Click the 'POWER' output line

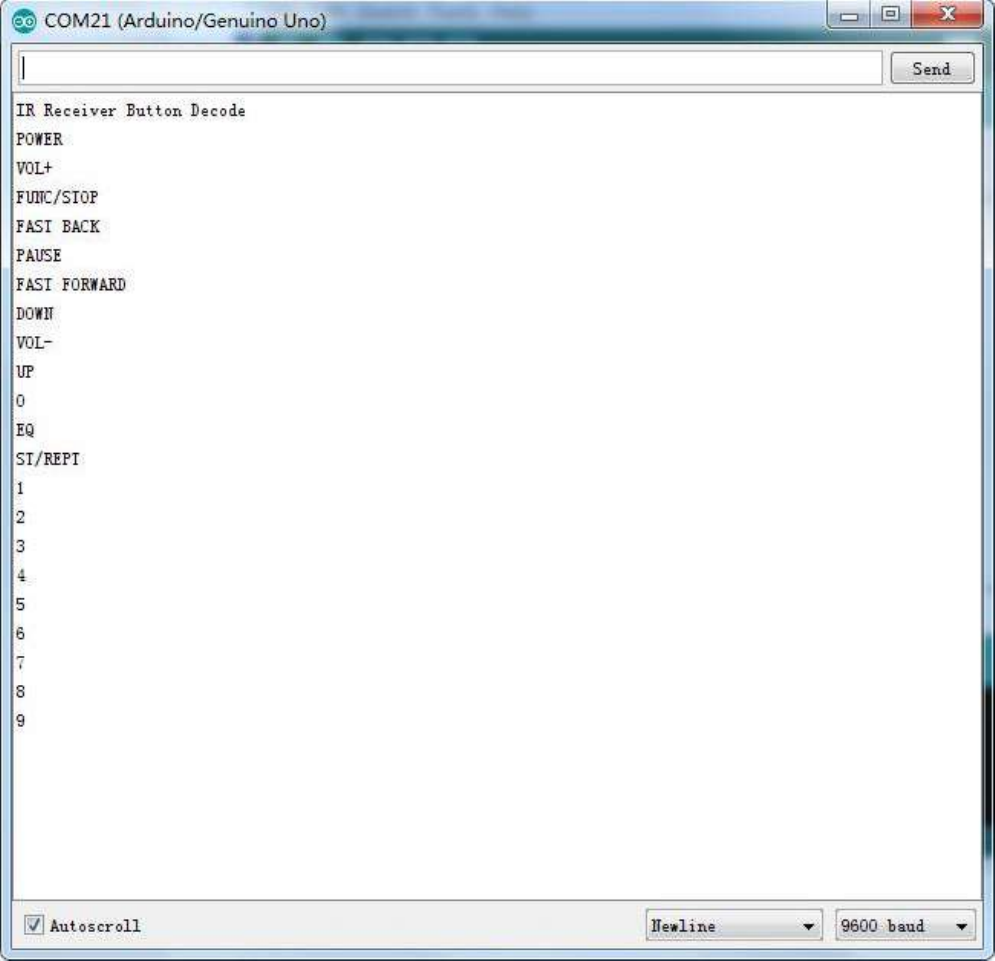39,139
